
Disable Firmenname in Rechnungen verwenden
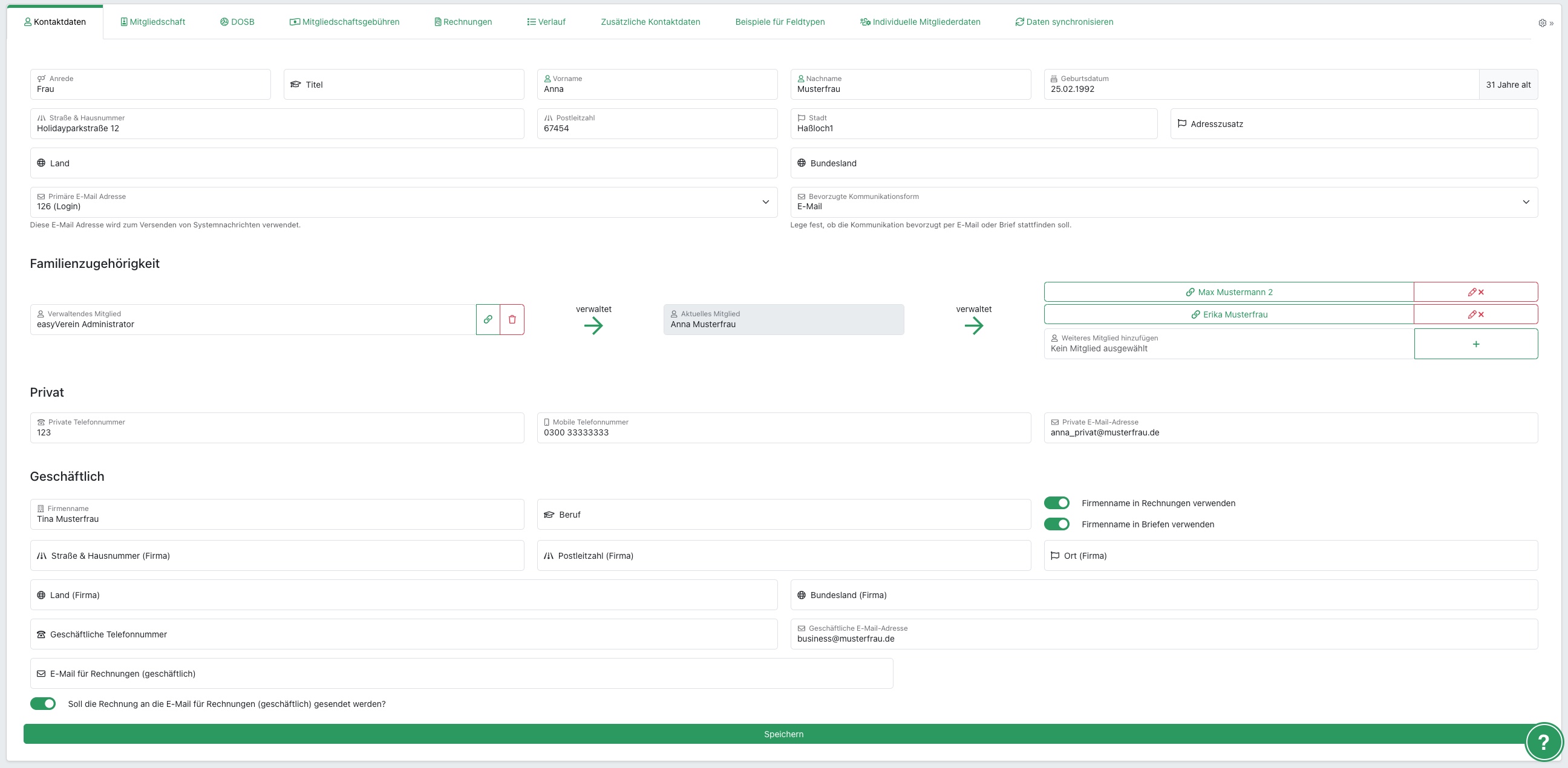pos(1057,503)
